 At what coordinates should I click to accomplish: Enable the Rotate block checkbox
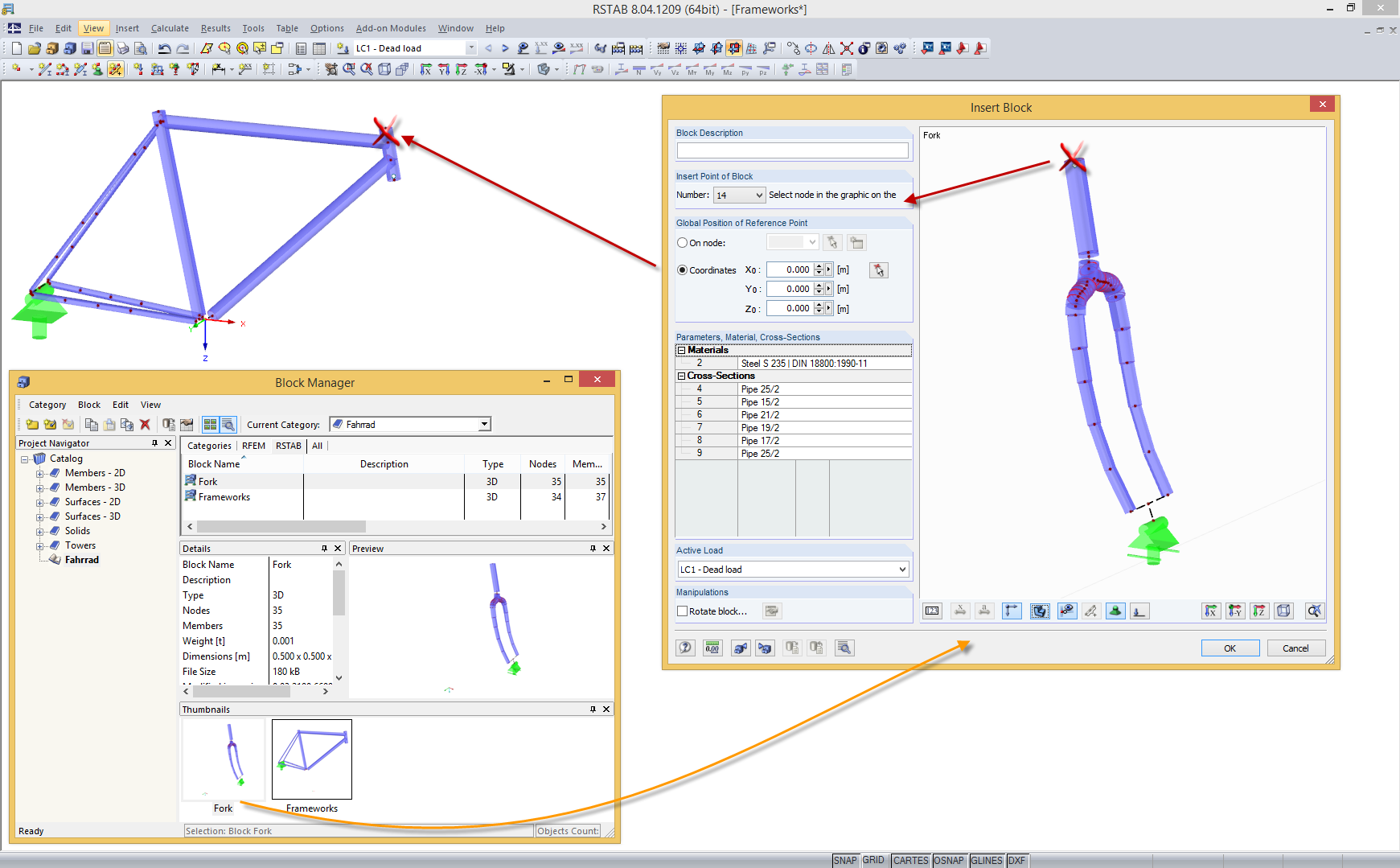682,611
